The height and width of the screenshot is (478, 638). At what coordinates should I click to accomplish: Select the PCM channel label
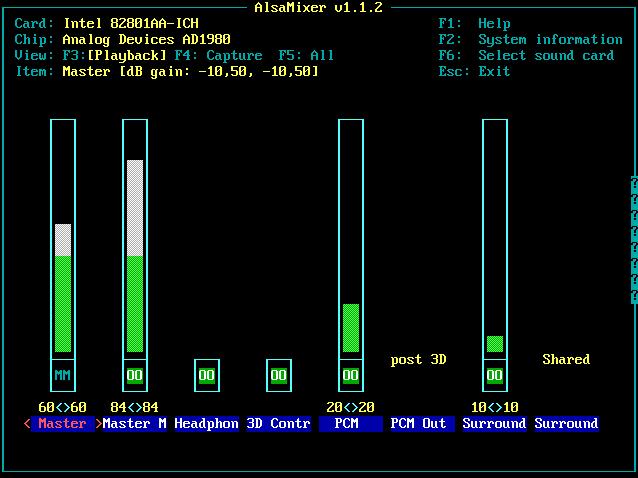click(x=351, y=423)
